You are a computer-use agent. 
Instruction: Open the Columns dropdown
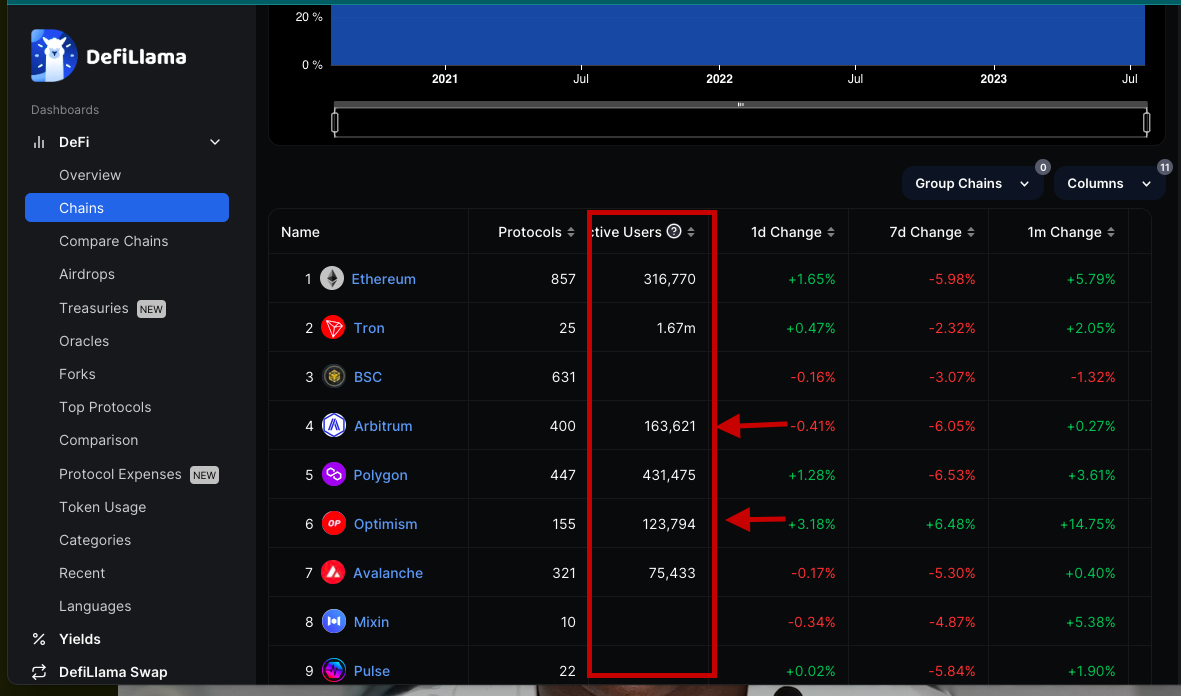[1109, 184]
